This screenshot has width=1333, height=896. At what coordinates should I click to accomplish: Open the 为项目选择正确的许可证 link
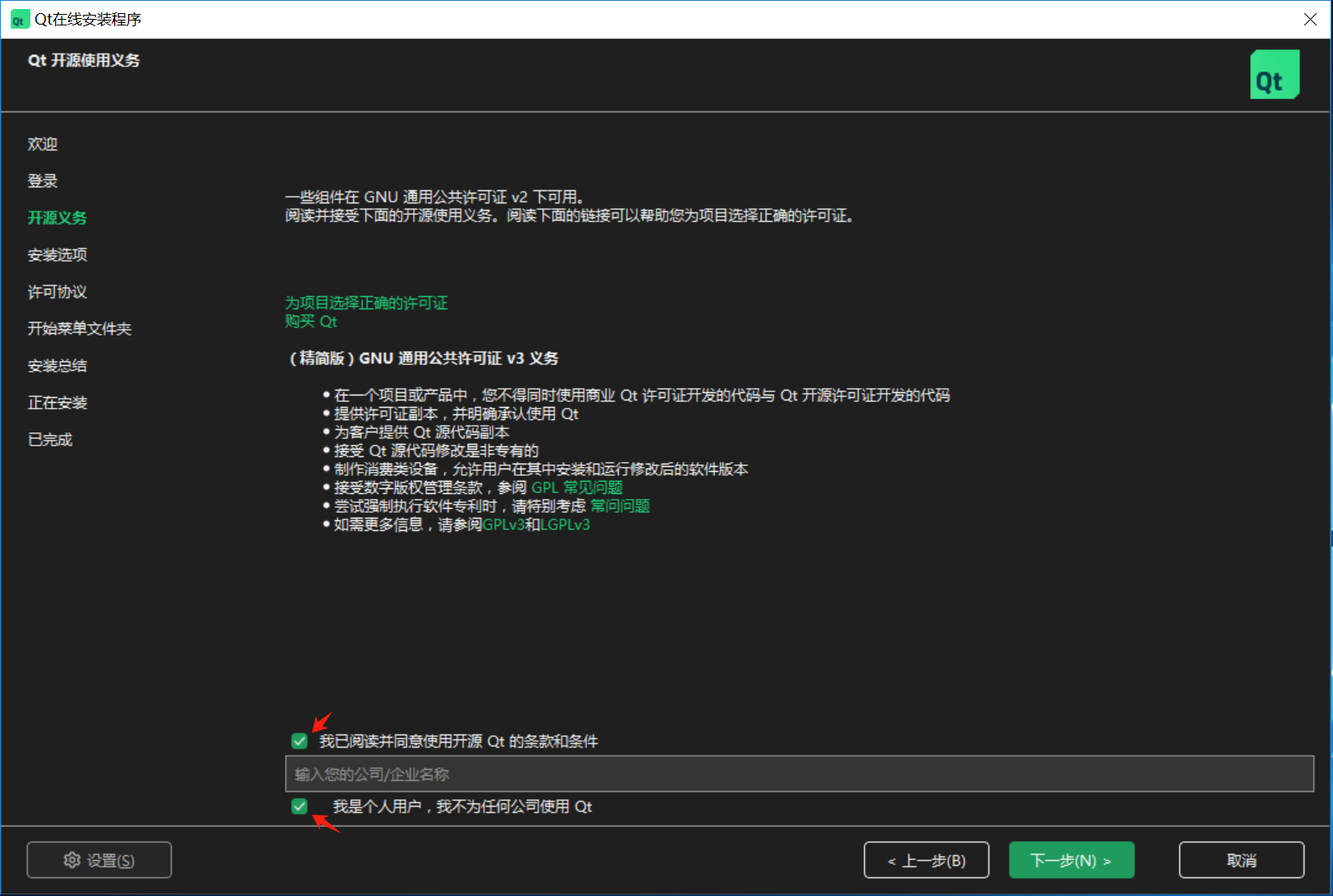point(366,303)
